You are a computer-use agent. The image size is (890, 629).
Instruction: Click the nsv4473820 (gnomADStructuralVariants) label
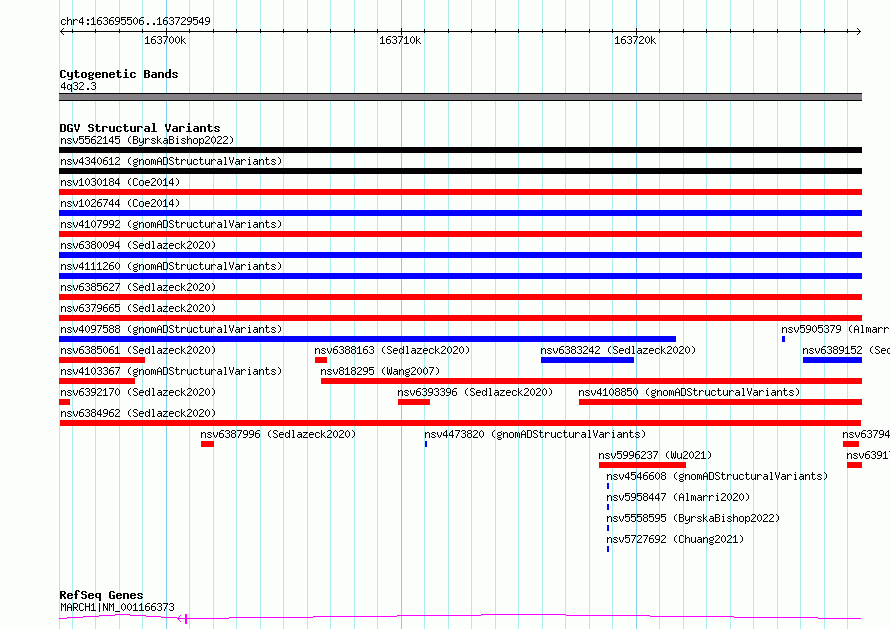[535, 434]
